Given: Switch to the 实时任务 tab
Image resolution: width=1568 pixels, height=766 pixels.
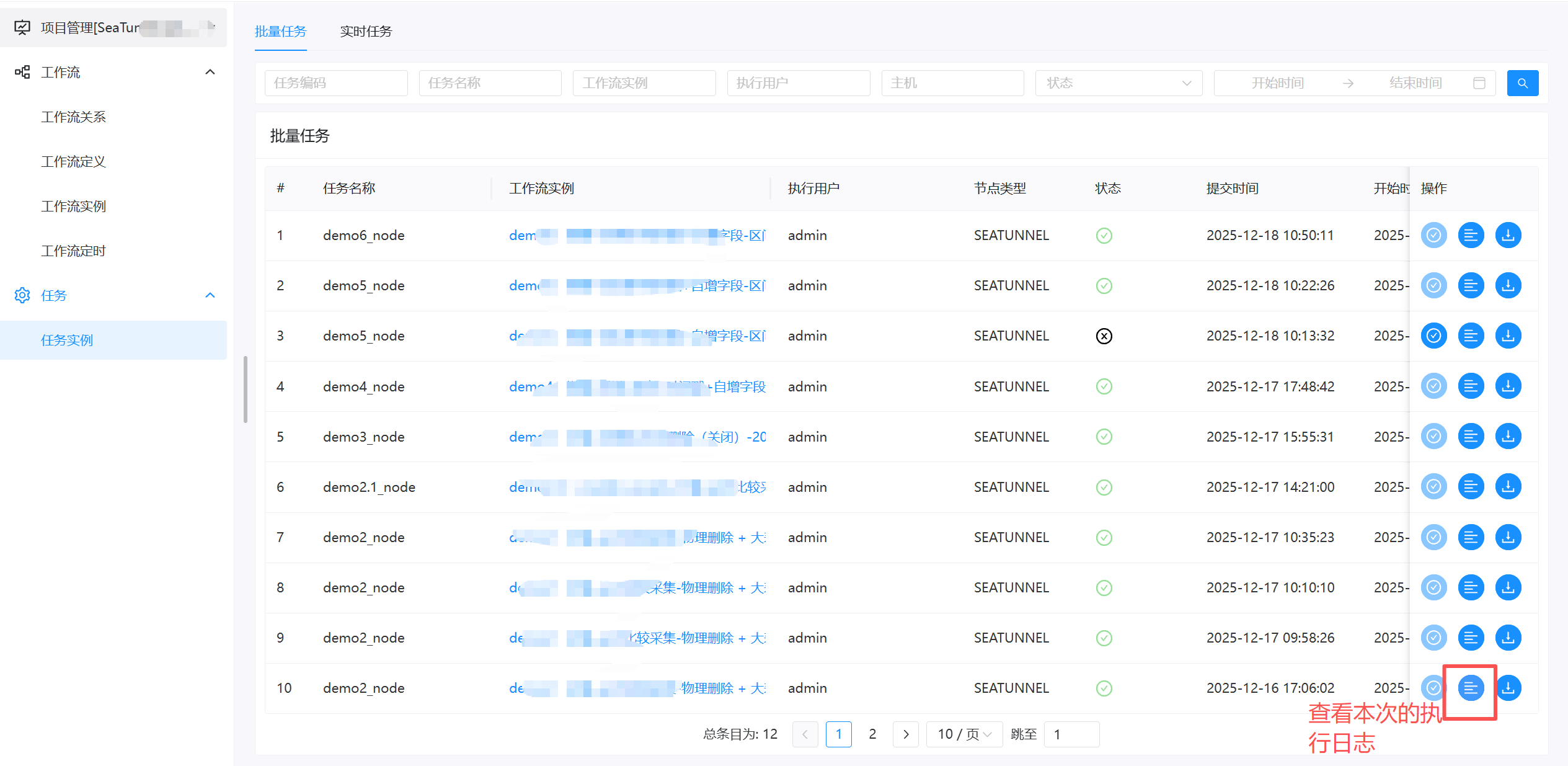Looking at the screenshot, I should click(x=366, y=31).
